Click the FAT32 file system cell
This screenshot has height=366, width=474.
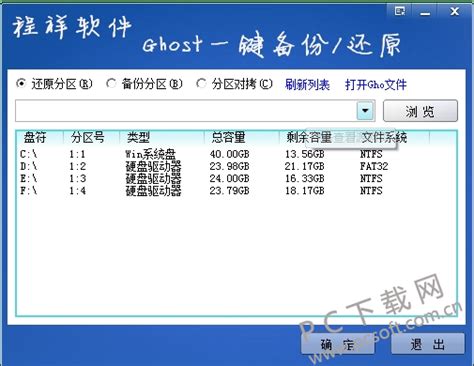coord(374,166)
